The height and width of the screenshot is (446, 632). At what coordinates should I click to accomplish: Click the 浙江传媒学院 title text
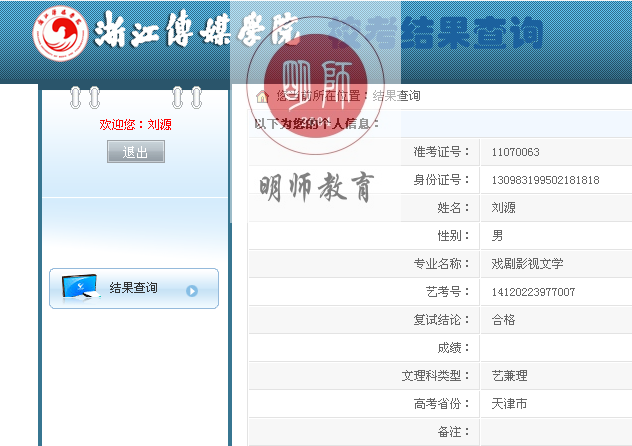point(197,30)
